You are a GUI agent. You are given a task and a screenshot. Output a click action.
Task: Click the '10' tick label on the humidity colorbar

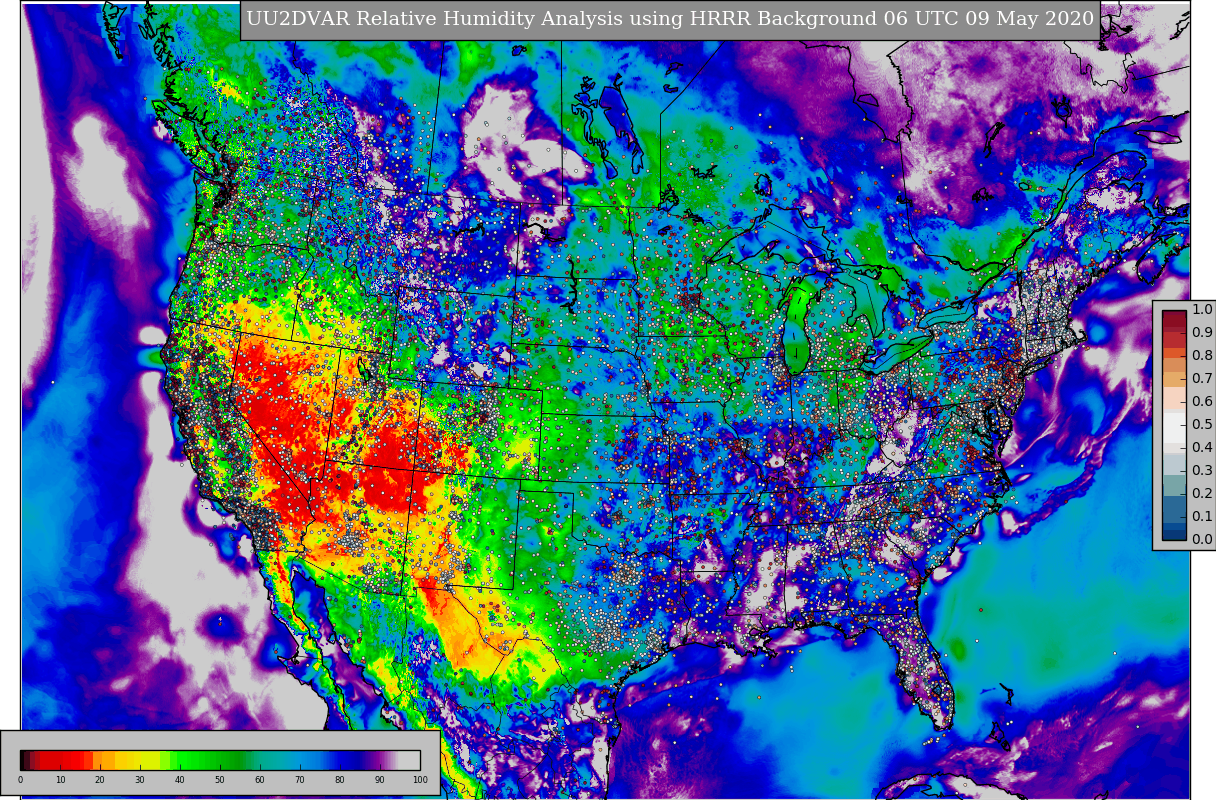point(60,780)
